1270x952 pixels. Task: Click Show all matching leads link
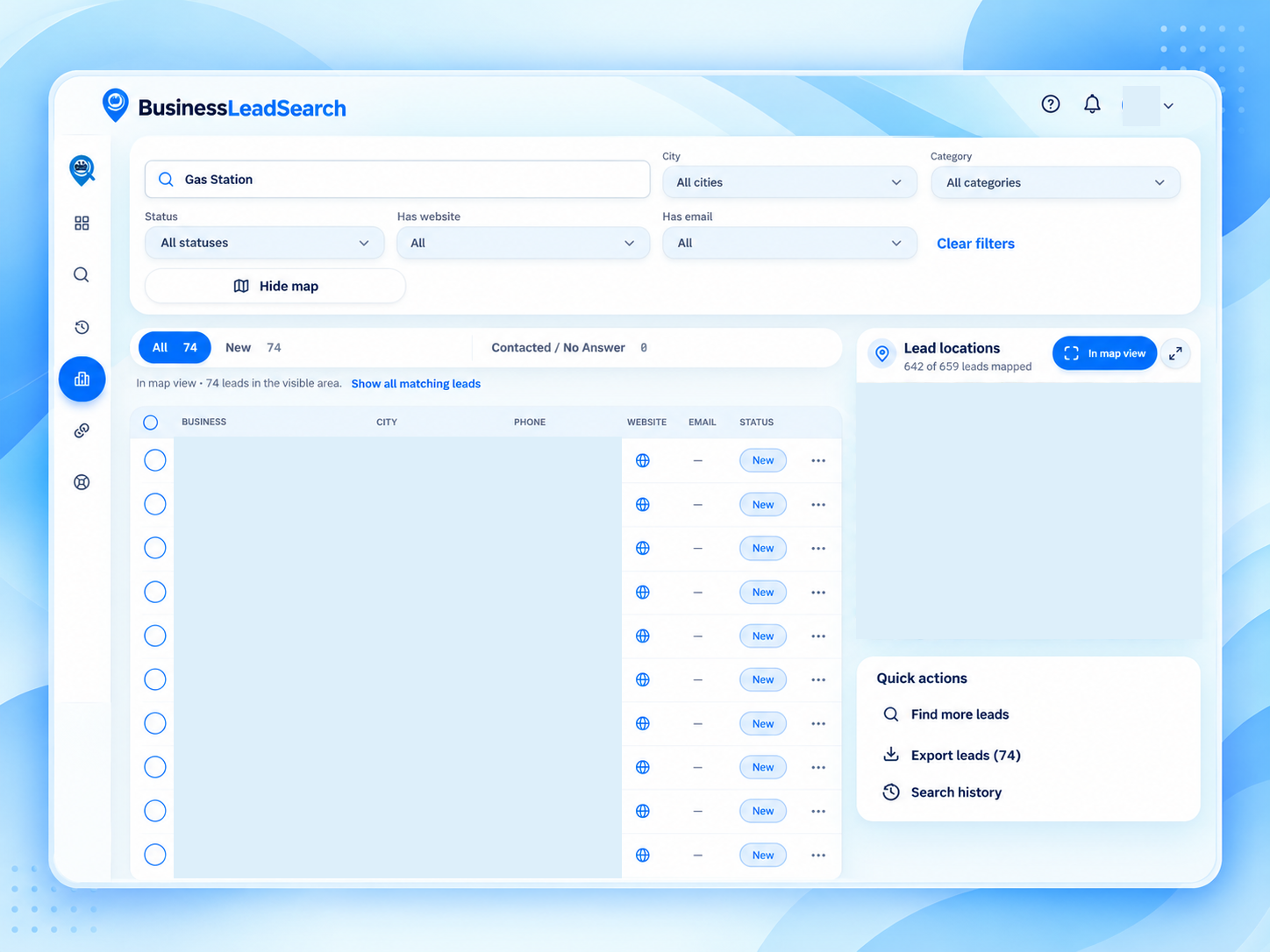416,384
